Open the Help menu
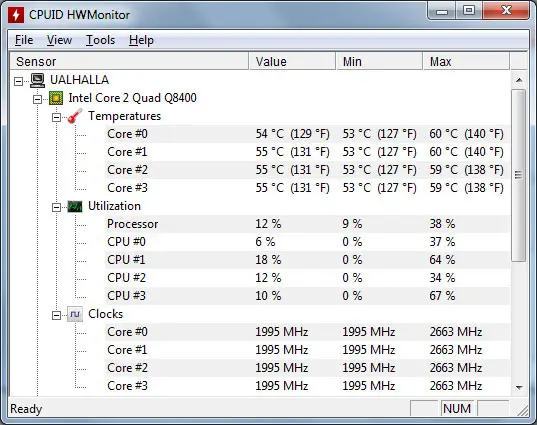This screenshot has width=537, height=425. click(141, 40)
